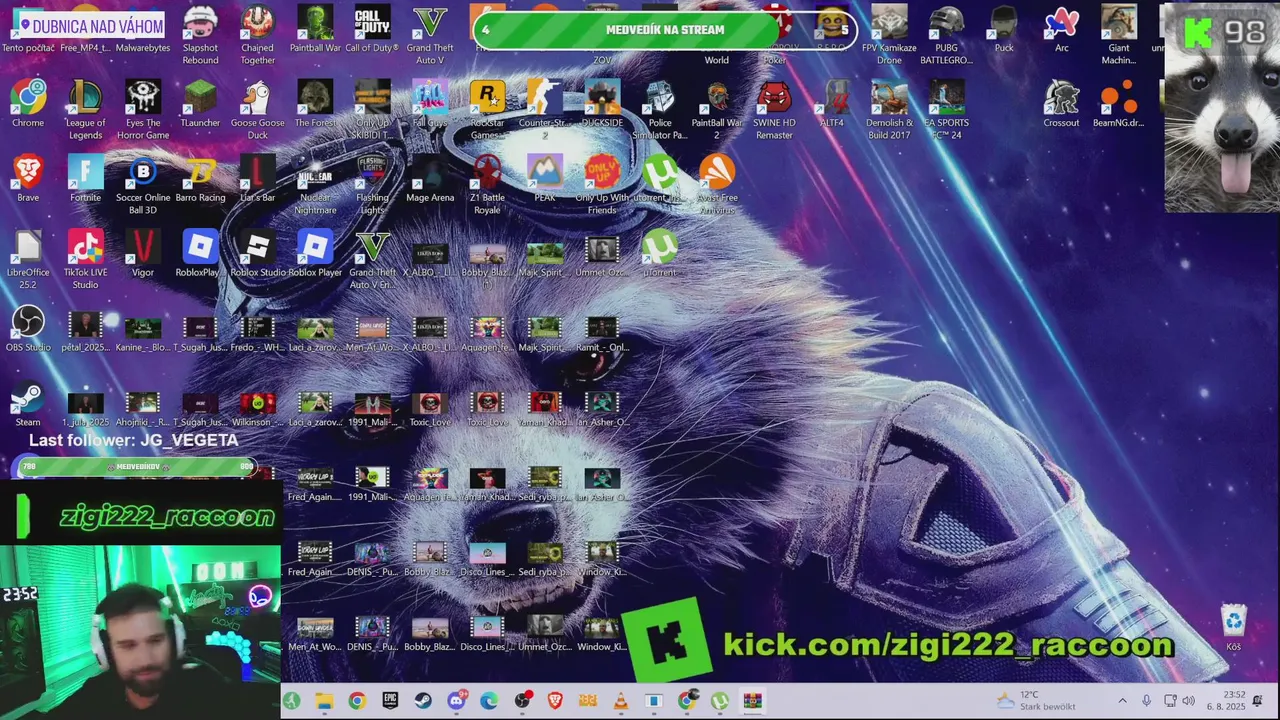Open Only Up With Friends icon
Viewport: 1280px width, 720px height.
click(602, 185)
